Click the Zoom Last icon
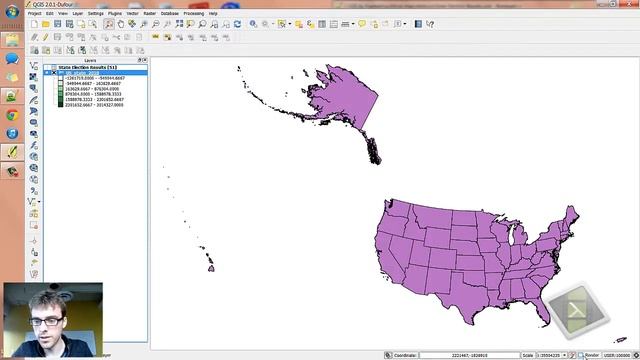Viewport: 640px width, 360px height. pos(214,24)
